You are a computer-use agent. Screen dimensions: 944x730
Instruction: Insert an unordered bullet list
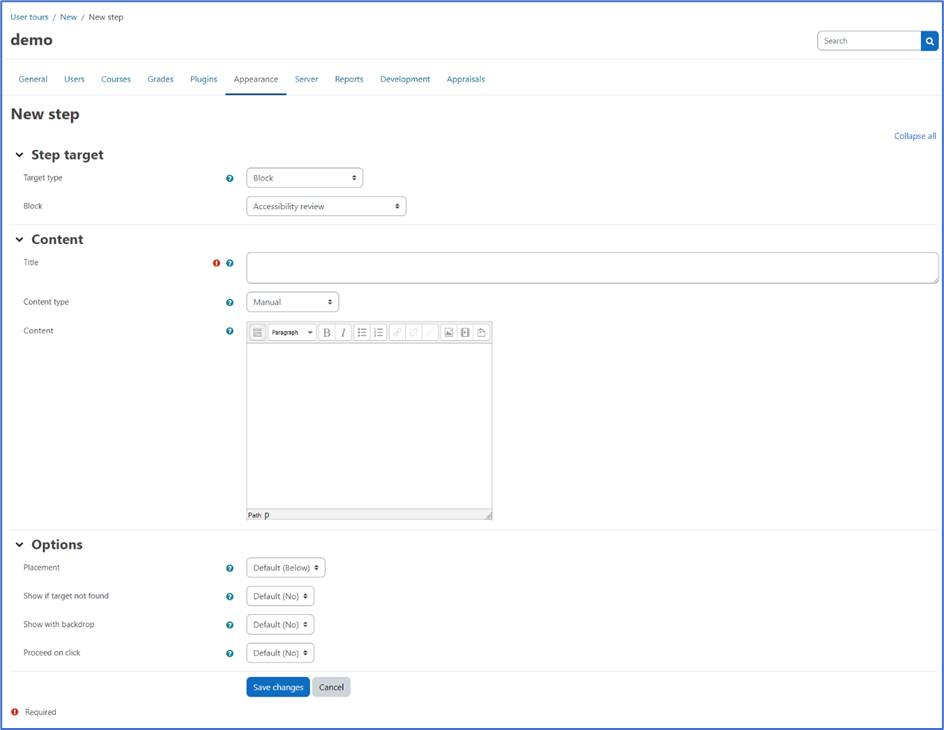[362, 332]
